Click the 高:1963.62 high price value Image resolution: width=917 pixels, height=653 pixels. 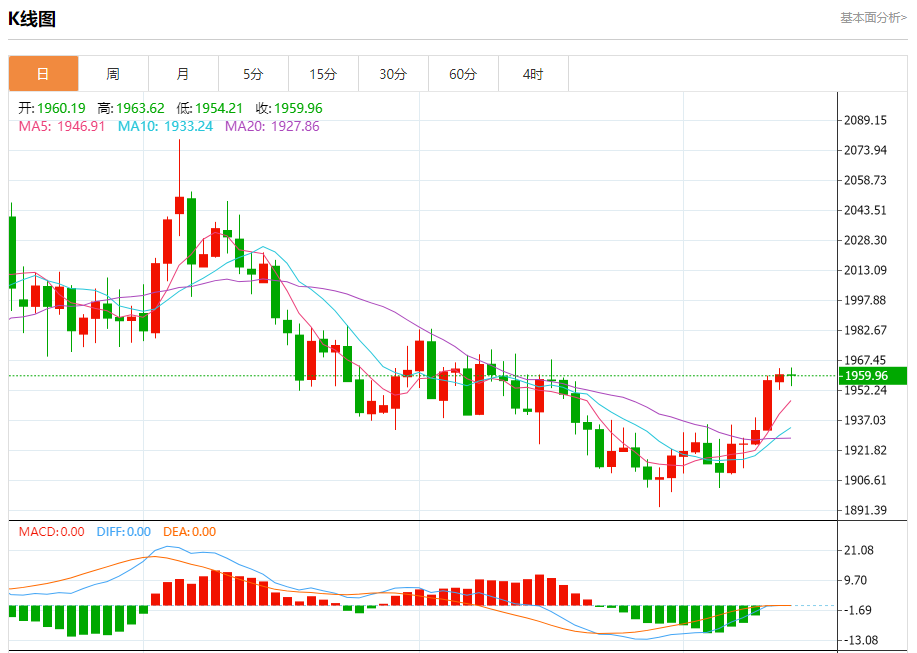[132, 108]
